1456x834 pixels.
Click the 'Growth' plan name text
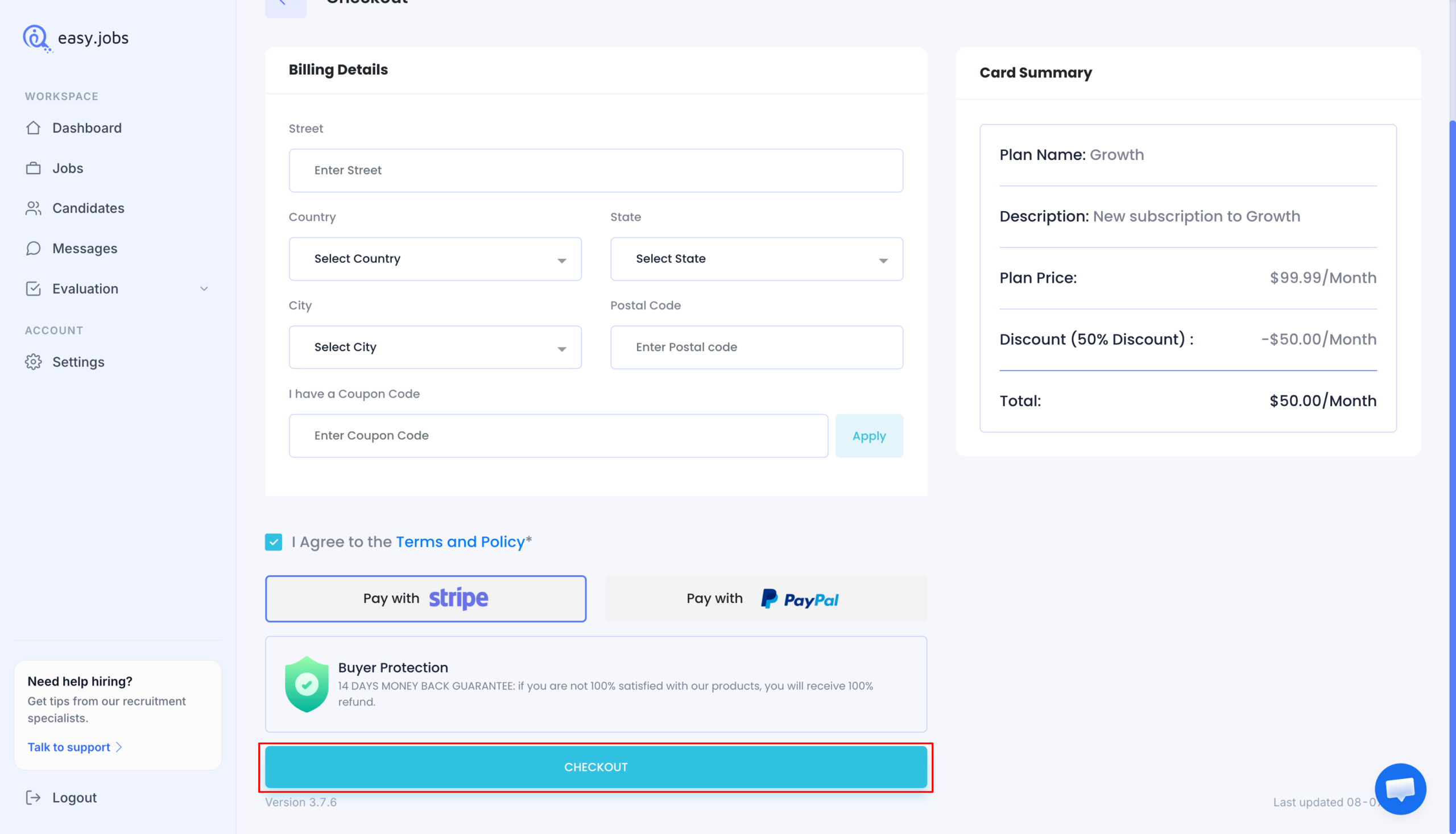(x=1116, y=155)
